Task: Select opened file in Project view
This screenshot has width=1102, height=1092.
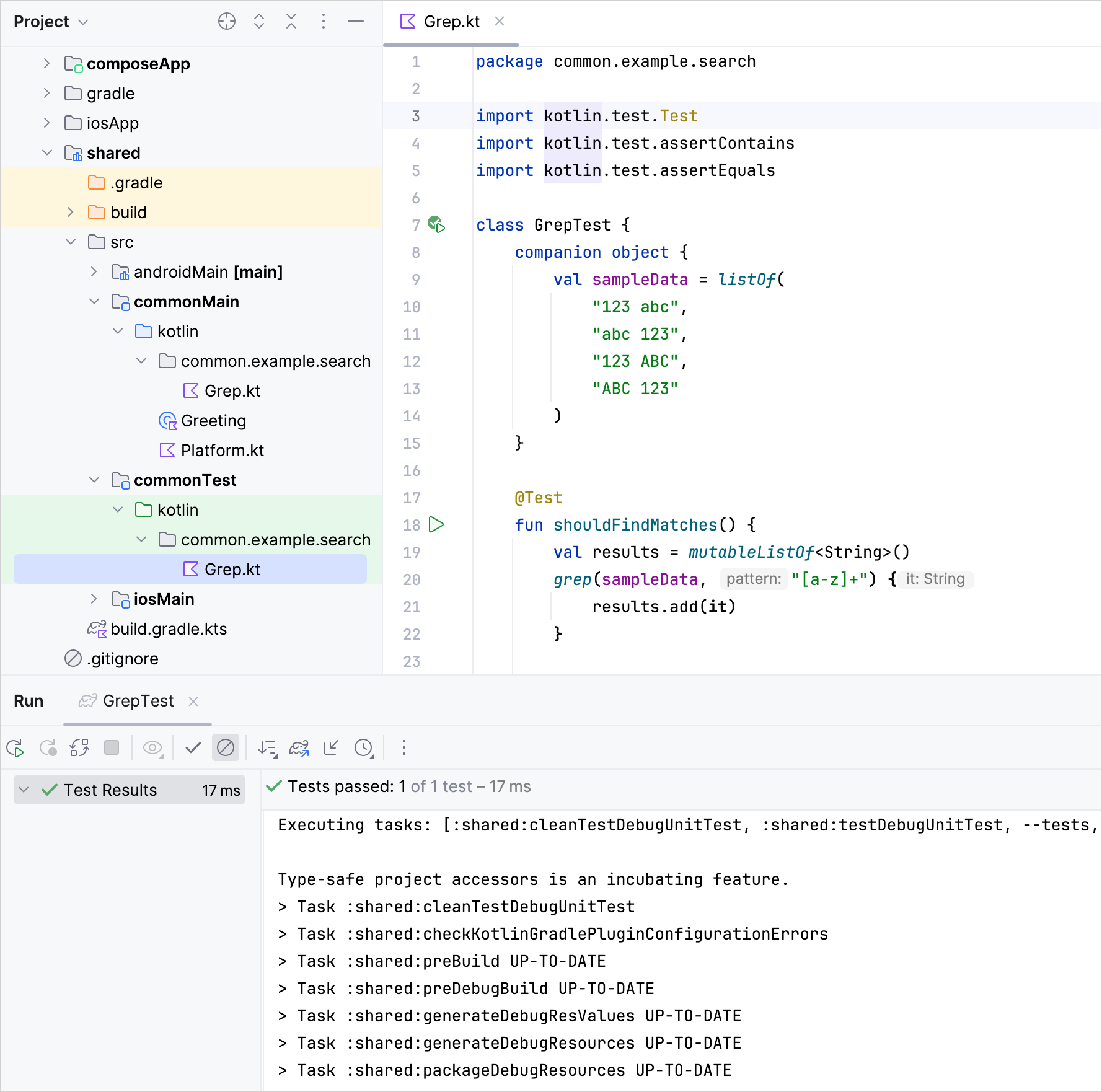Action: (227, 21)
